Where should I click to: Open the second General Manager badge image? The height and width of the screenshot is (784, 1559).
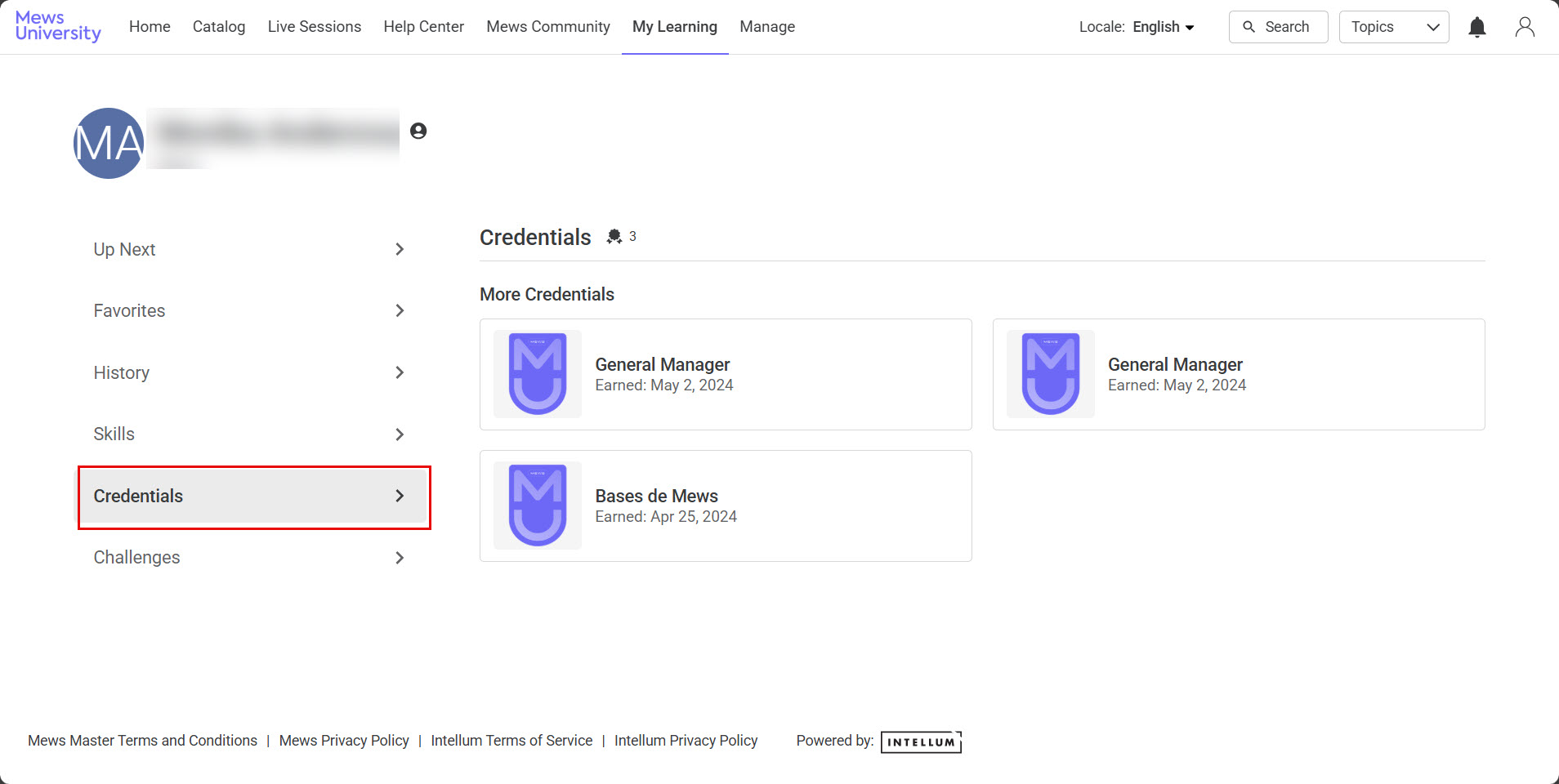(1051, 374)
